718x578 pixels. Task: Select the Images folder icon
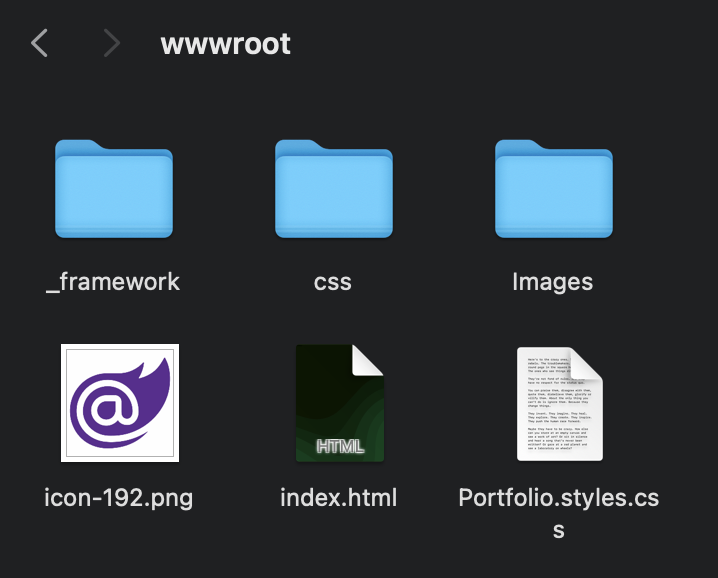click(554, 189)
